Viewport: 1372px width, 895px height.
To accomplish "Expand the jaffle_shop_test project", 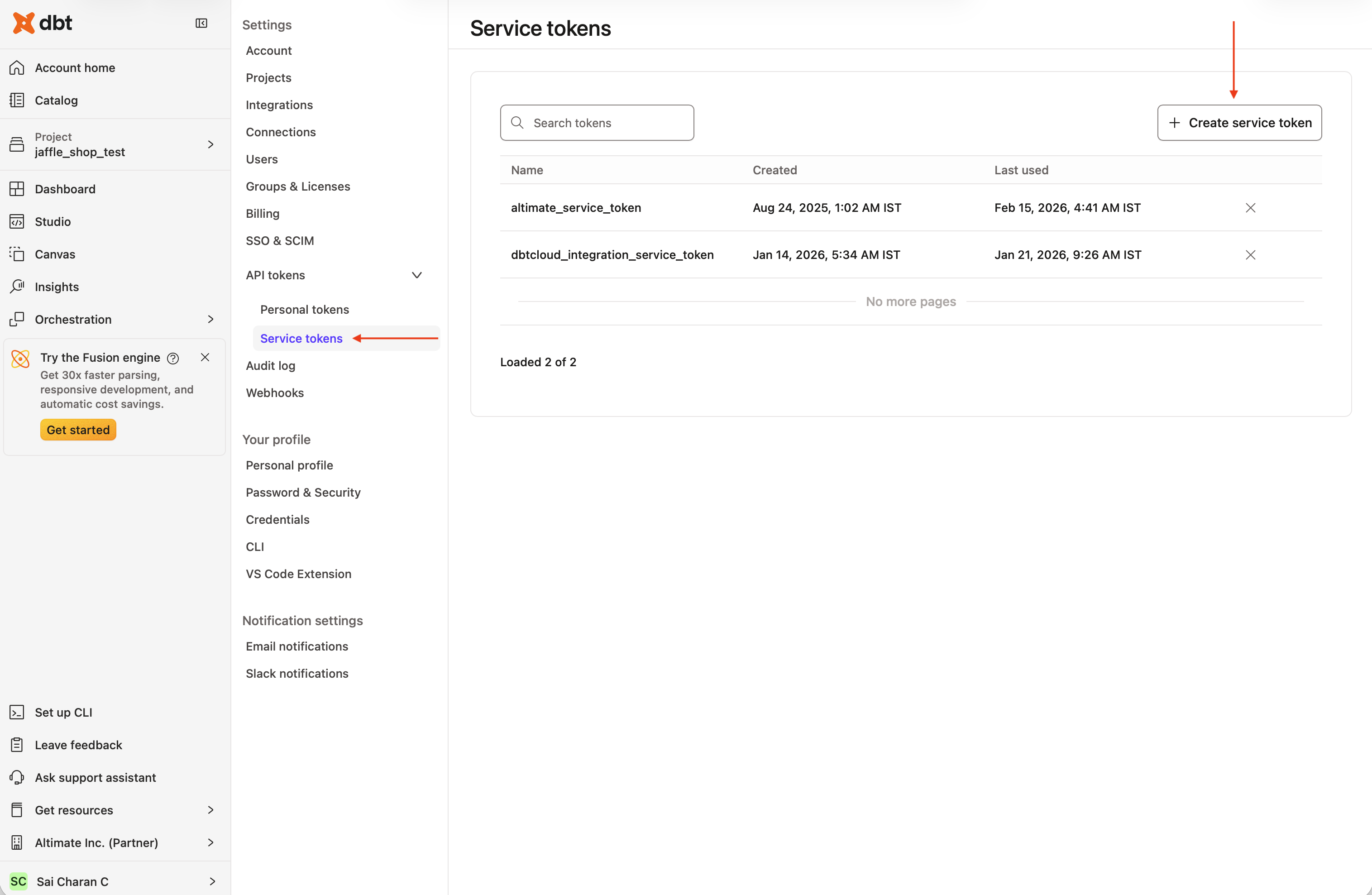I will pyautogui.click(x=210, y=144).
